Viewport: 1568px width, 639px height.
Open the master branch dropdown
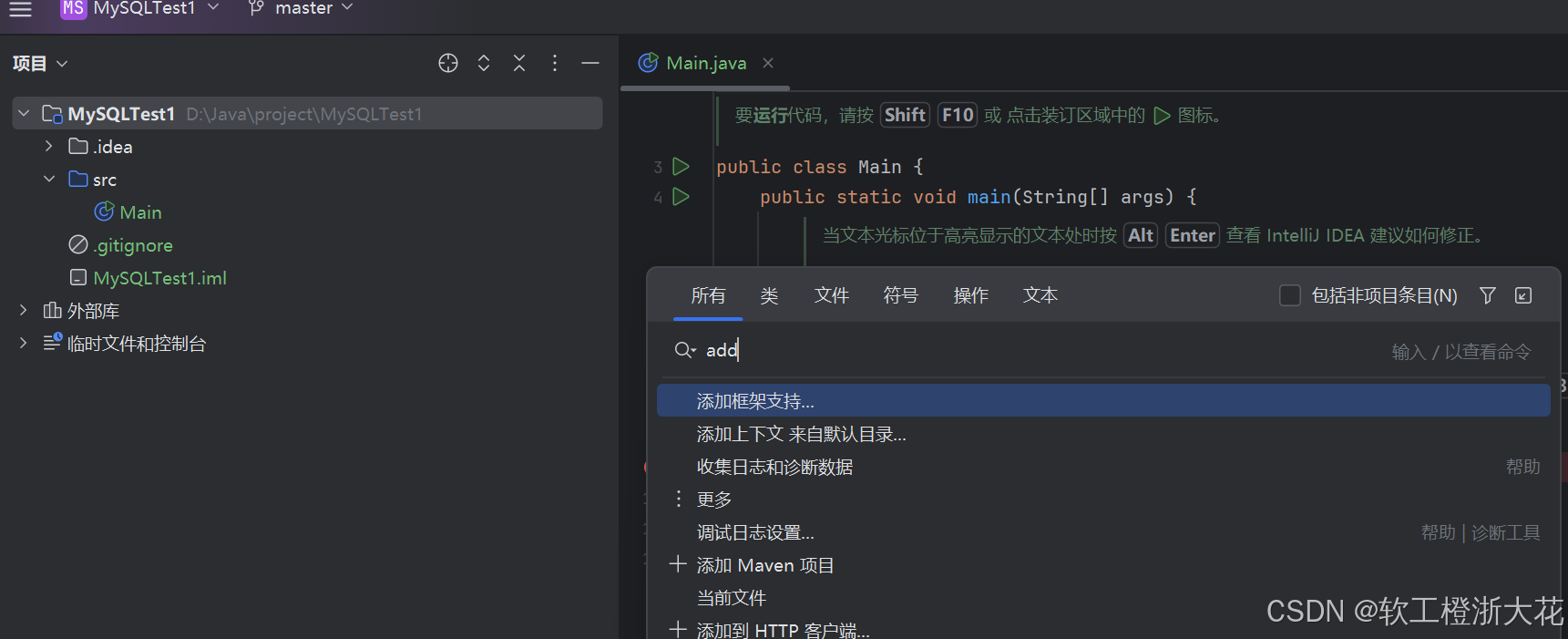point(313,8)
